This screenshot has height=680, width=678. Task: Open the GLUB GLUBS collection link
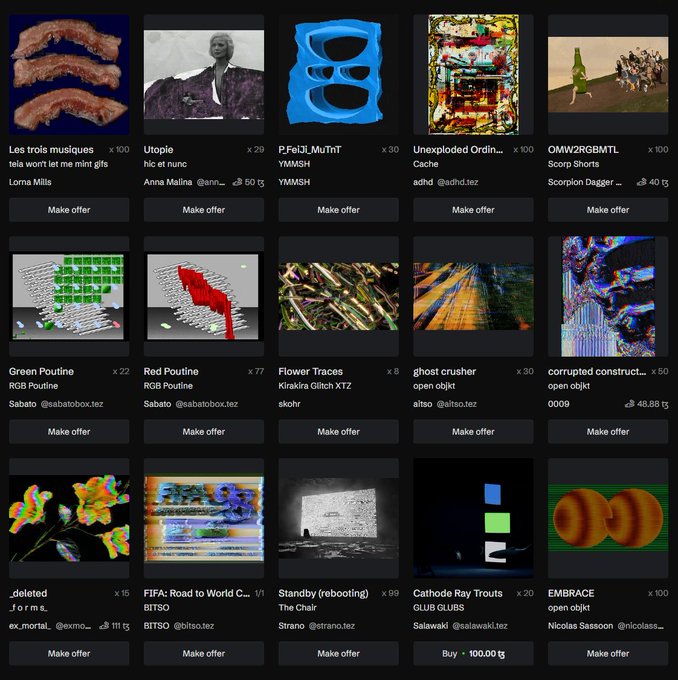click(x=439, y=608)
